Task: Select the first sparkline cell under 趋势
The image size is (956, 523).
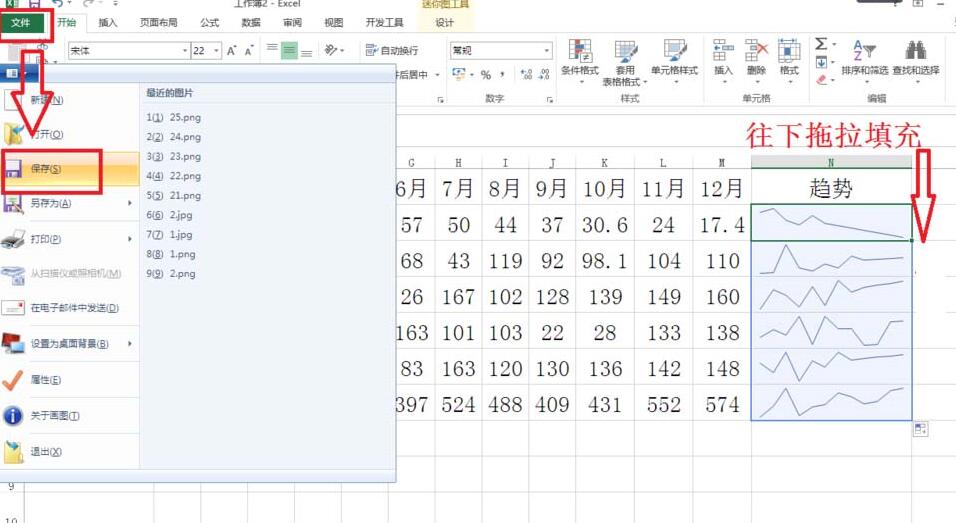Action: tap(830, 223)
